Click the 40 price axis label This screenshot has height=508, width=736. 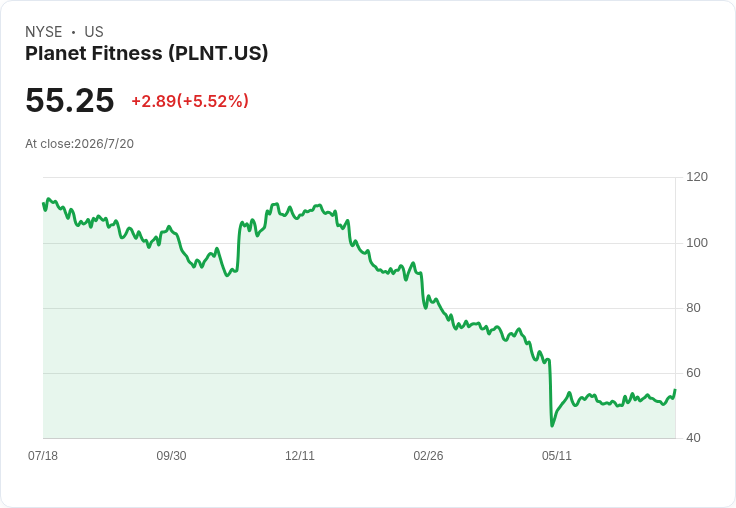pyautogui.click(x=693, y=438)
